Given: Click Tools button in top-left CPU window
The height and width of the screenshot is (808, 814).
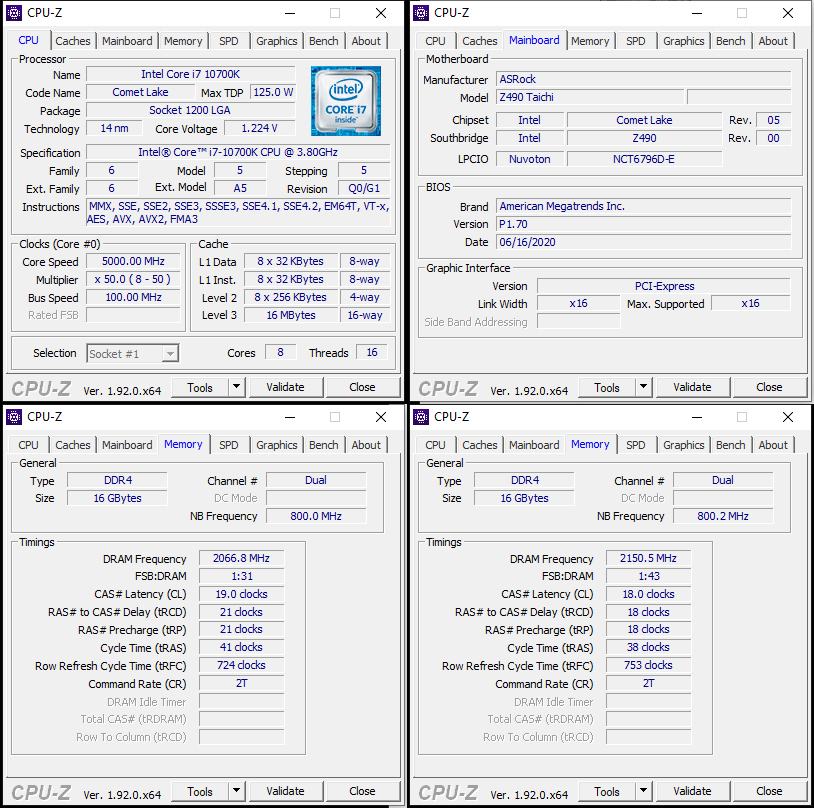Looking at the screenshot, I should 200,387.
